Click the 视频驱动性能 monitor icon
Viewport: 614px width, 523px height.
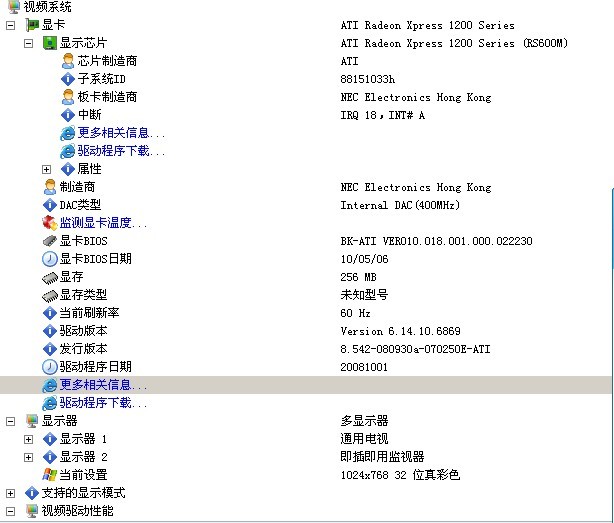tap(32, 511)
